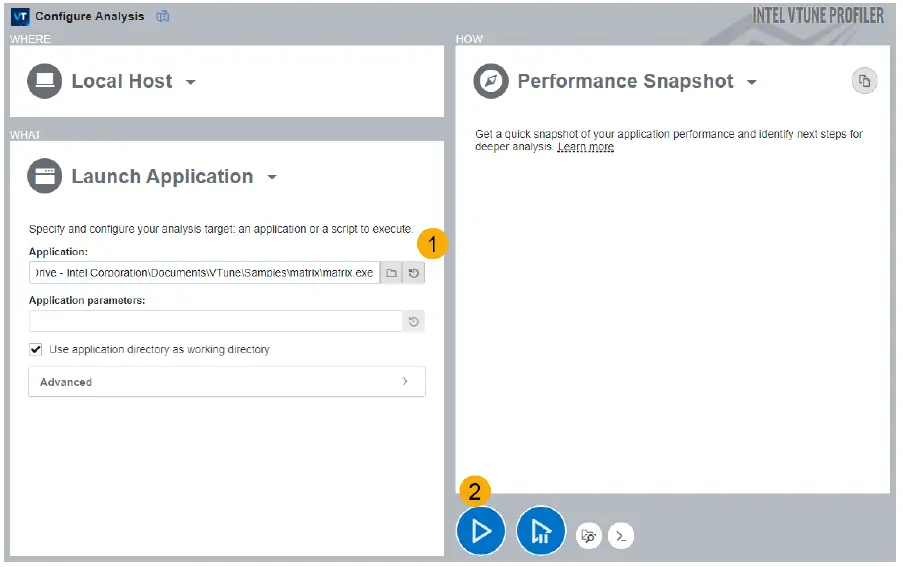The height and width of the screenshot is (567, 903).
Task: Click the copy icon in the Performance Snapshot panel
Action: [x=864, y=81]
